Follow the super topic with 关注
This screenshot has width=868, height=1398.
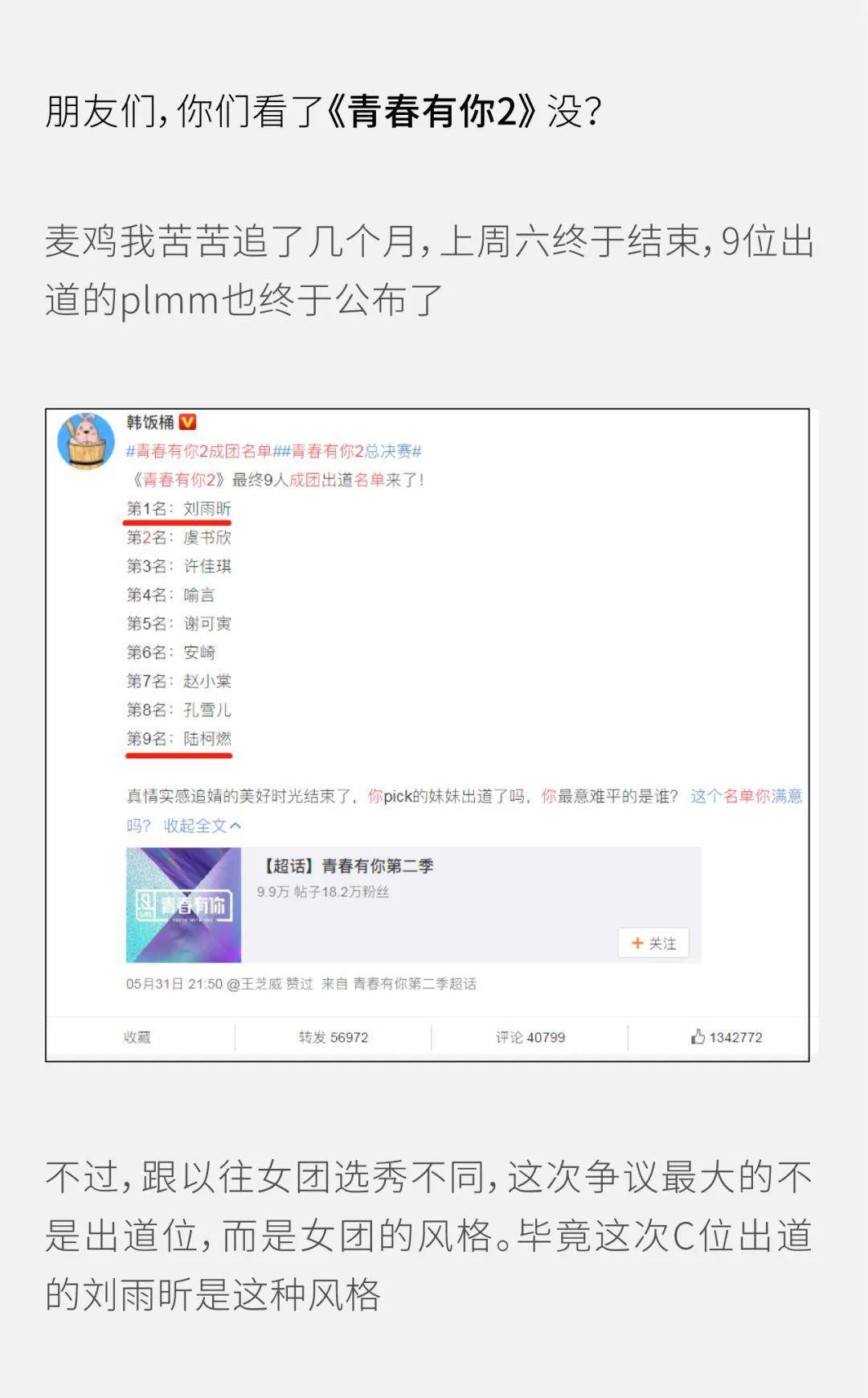pyautogui.click(x=653, y=943)
